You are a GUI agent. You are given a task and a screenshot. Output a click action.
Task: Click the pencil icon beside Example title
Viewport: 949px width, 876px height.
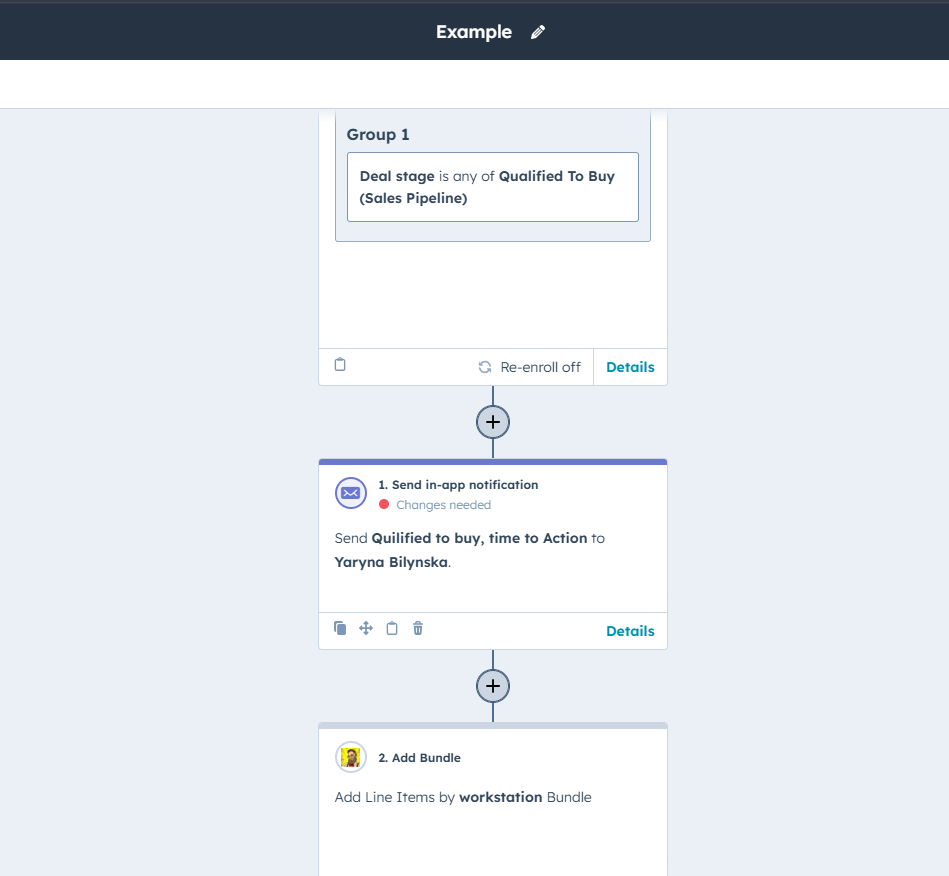click(537, 32)
